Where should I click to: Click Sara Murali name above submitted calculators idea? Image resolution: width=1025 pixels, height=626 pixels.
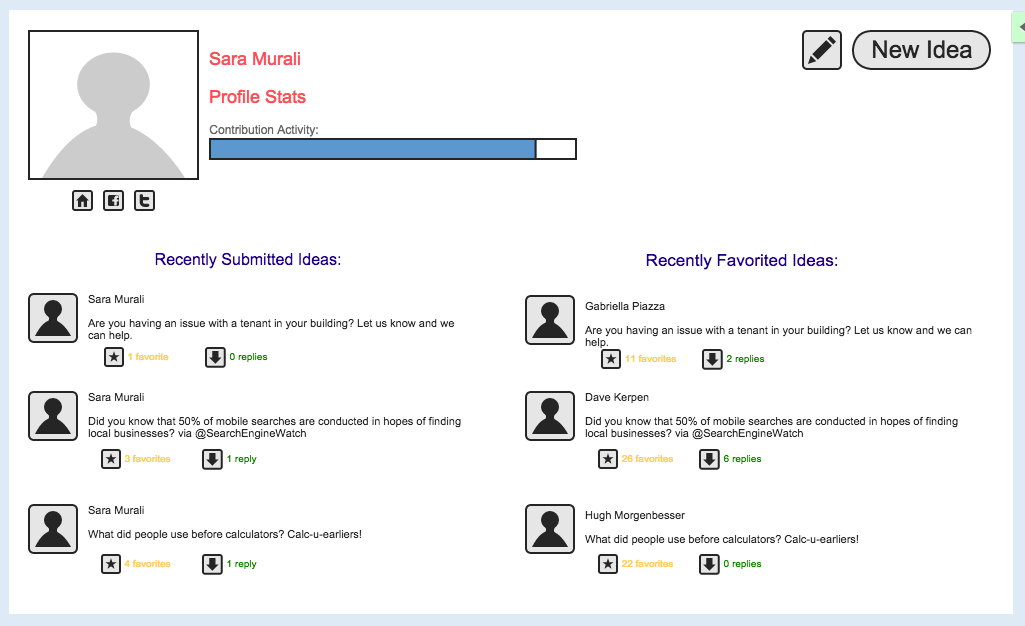point(116,510)
